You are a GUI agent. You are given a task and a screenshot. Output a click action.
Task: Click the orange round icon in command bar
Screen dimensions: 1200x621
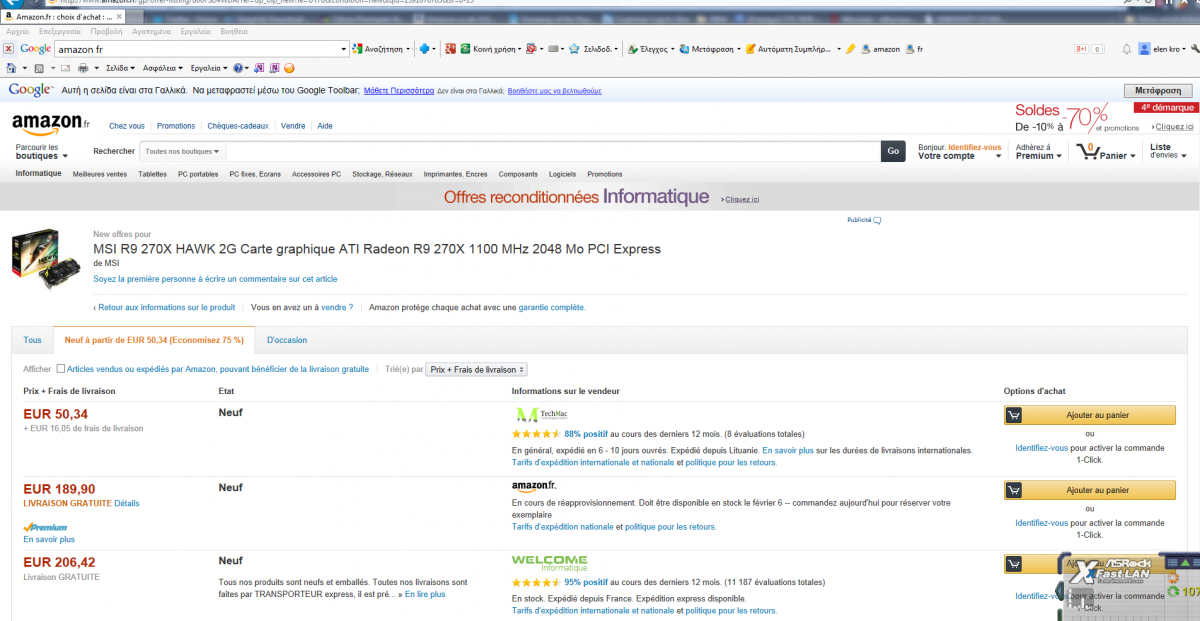pos(289,68)
